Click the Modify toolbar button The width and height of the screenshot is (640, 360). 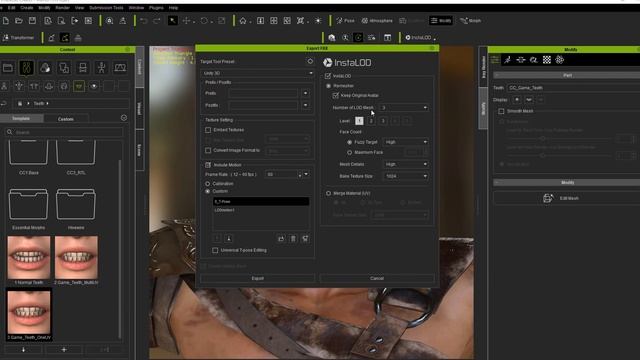pyautogui.click(x=441, y=20)
